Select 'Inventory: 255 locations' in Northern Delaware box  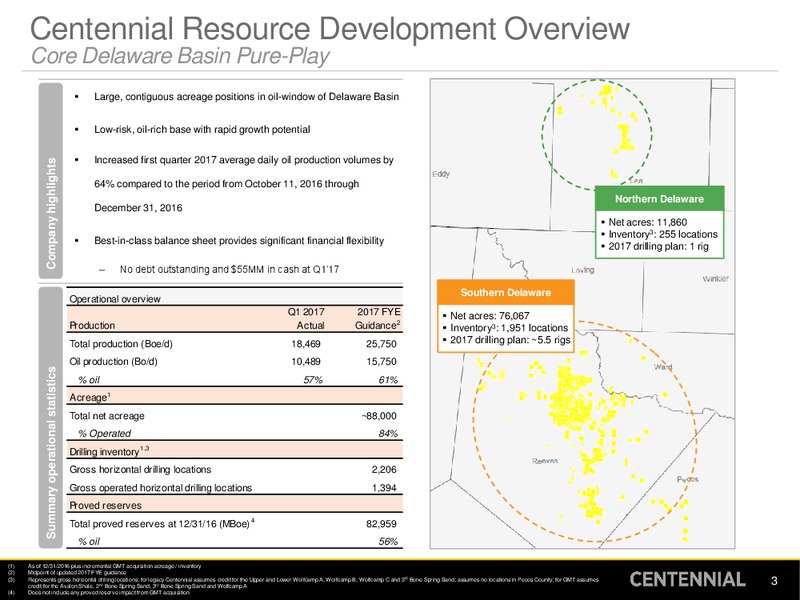[663, 234]
